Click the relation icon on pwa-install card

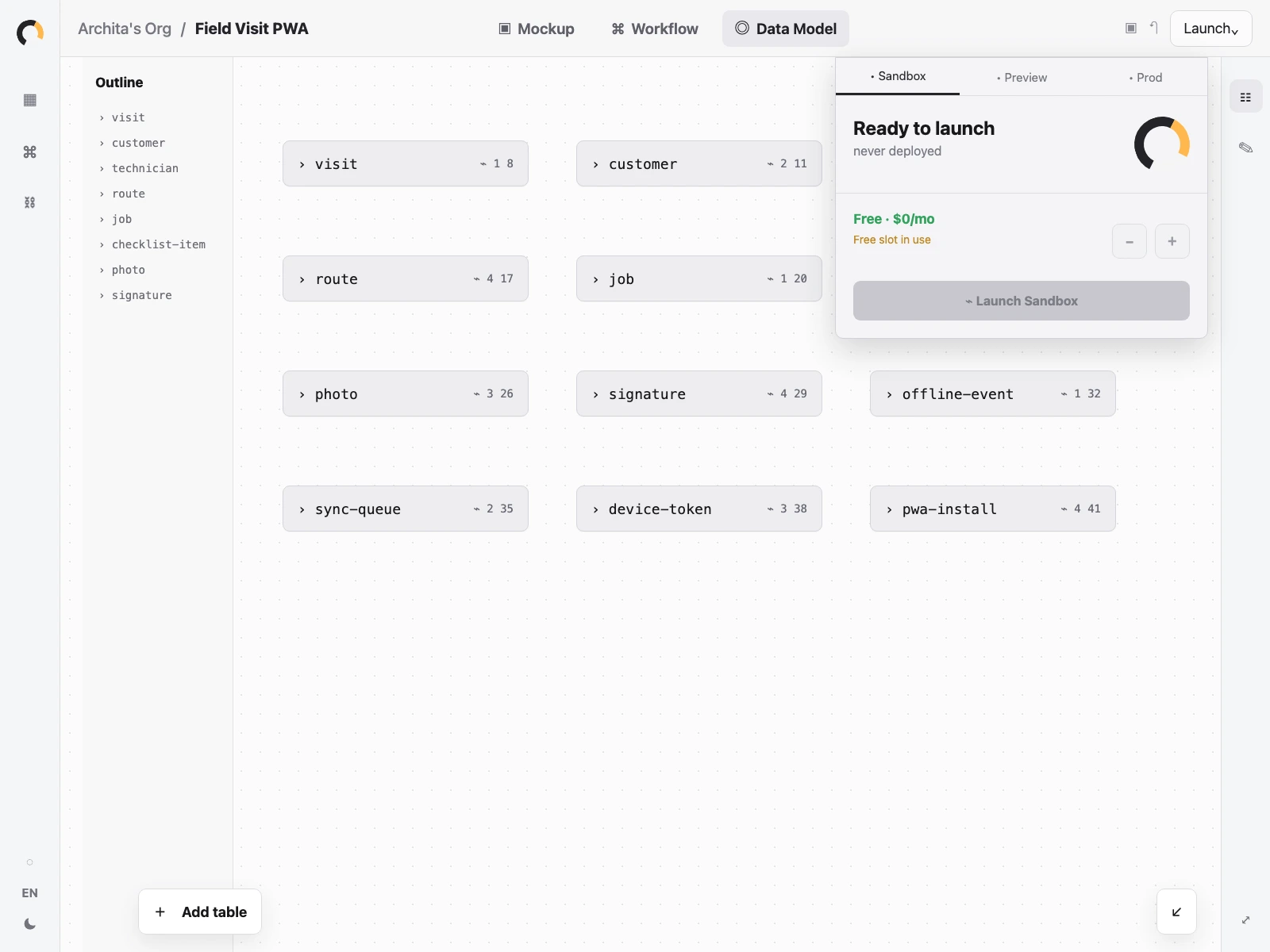tap(1064, 509)
